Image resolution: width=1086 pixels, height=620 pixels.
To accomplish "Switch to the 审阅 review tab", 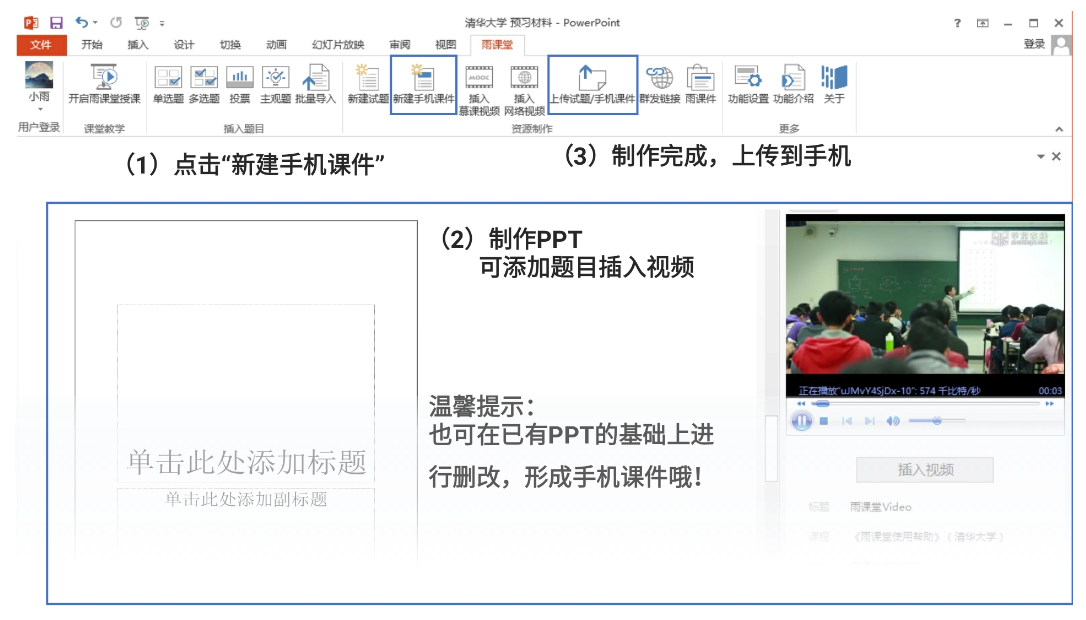I will (x=400, y=45).
